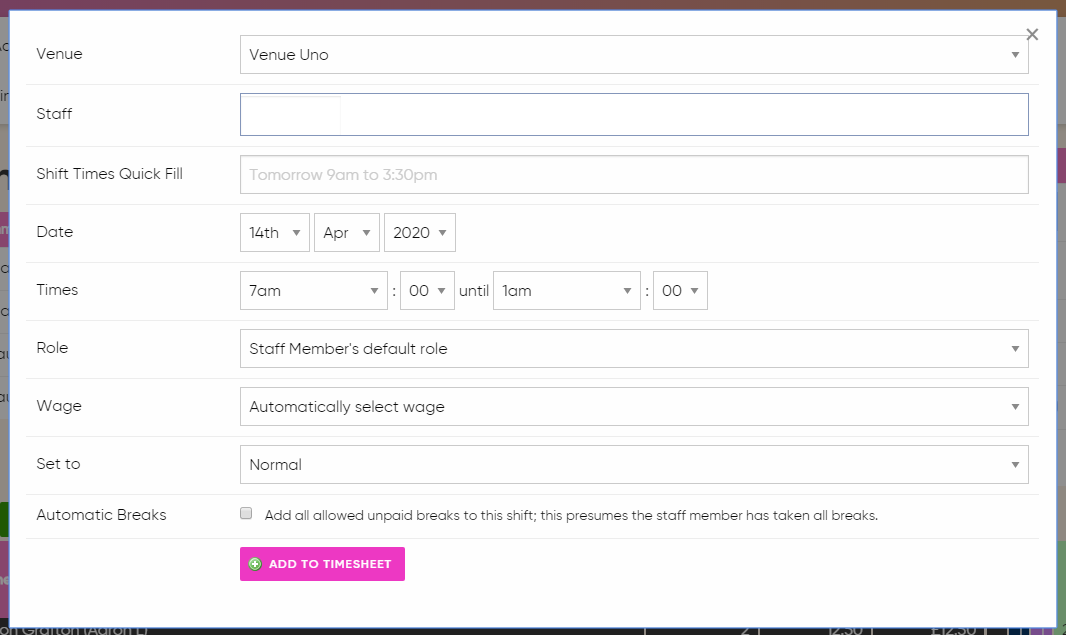Open the end minutes dropdown
Screen dimensions: 1066x635
tap(680, 290)
